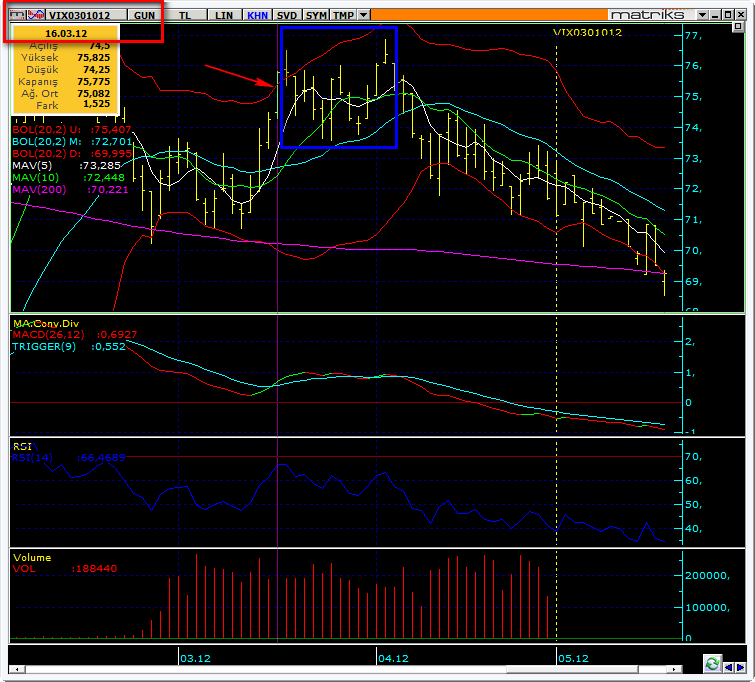Select the GUN period button
Viewport: 755px width, 682px height.
(144, 15)
